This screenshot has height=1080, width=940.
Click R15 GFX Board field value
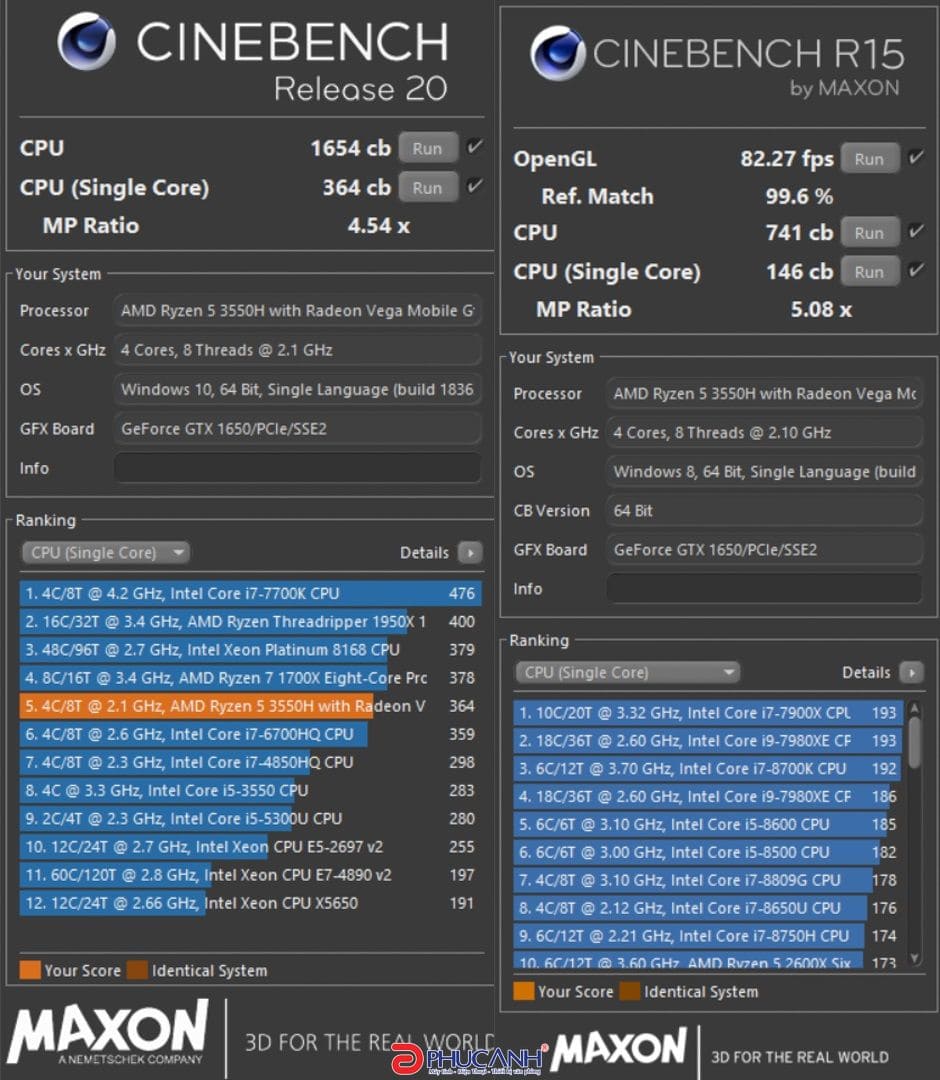(764, 550)
